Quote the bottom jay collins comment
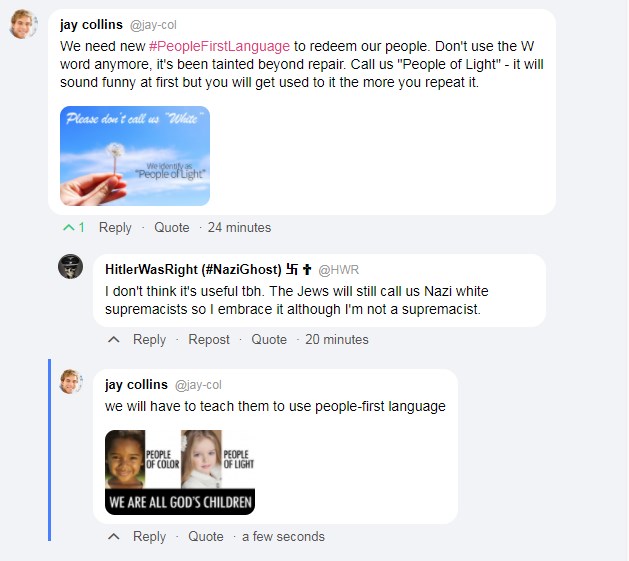 tap(206, 537)
